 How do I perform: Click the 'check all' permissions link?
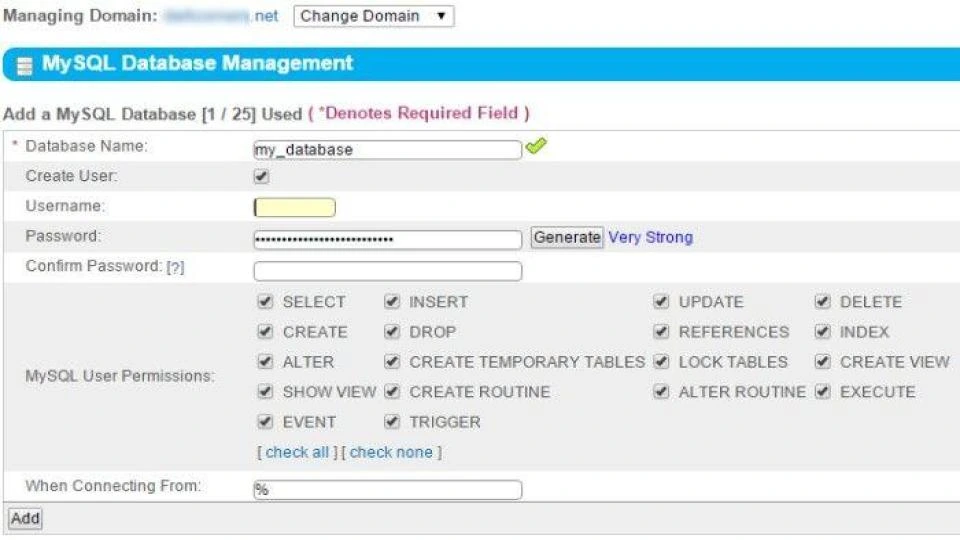[x=297, y=452]
